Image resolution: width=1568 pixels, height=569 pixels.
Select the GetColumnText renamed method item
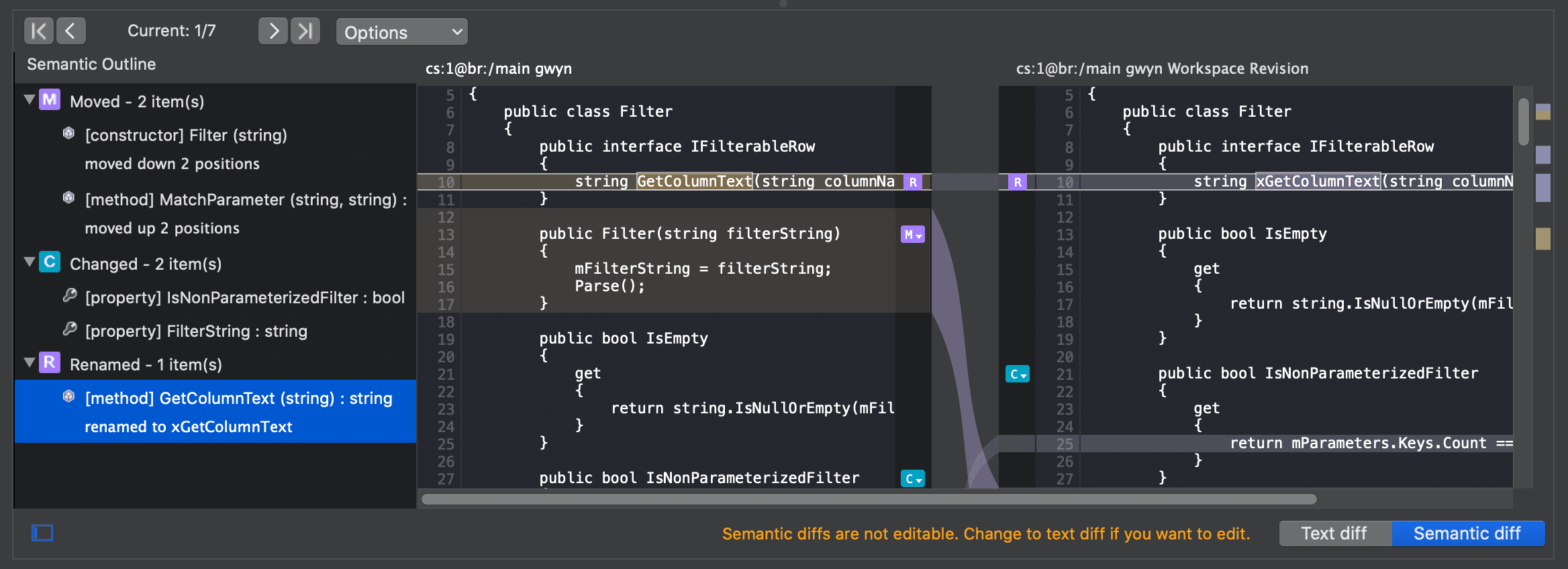215,411
